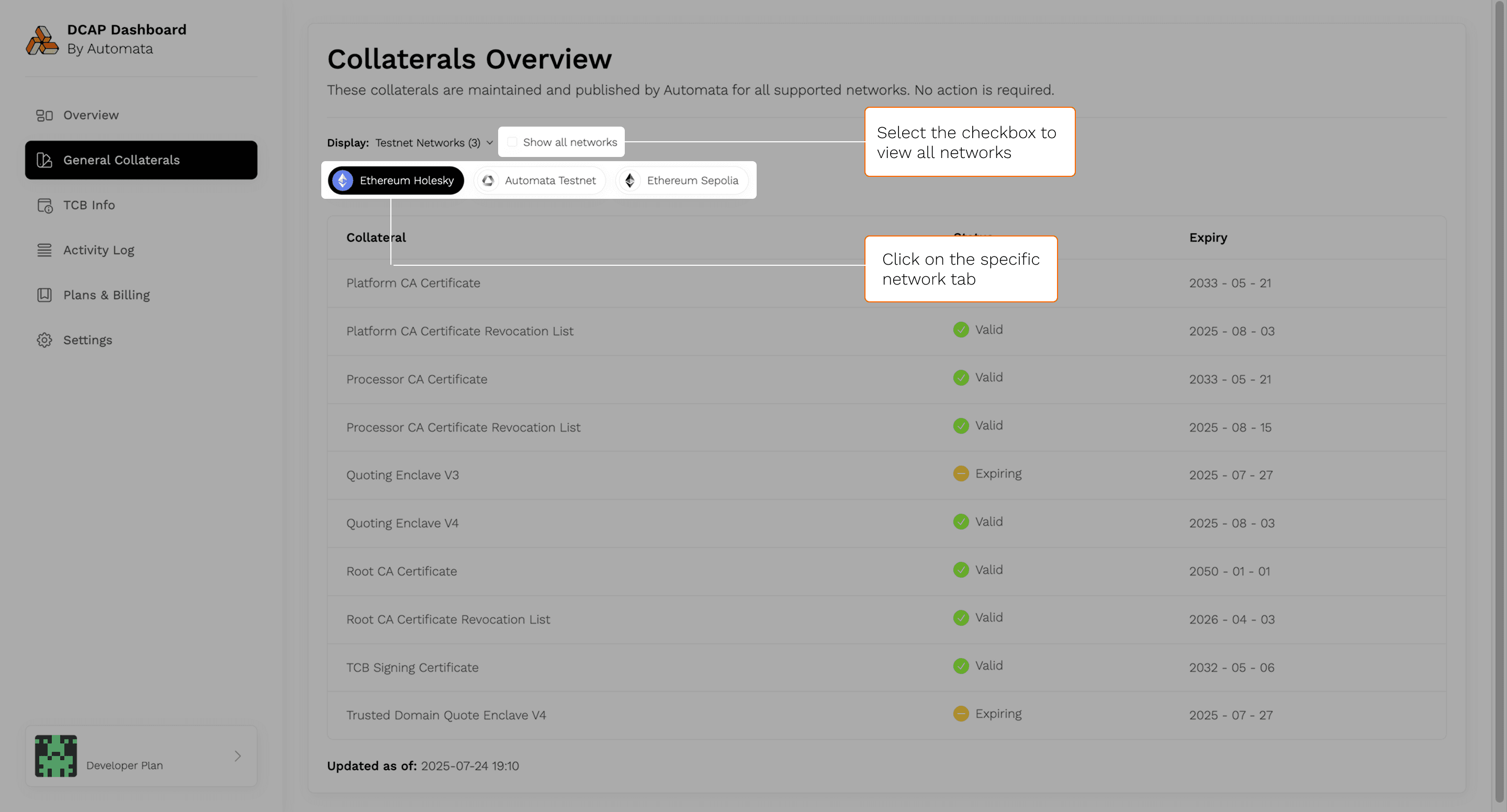Enable the Show all networks checkbox
1507x812 pixels.
(x=512, y=142)
